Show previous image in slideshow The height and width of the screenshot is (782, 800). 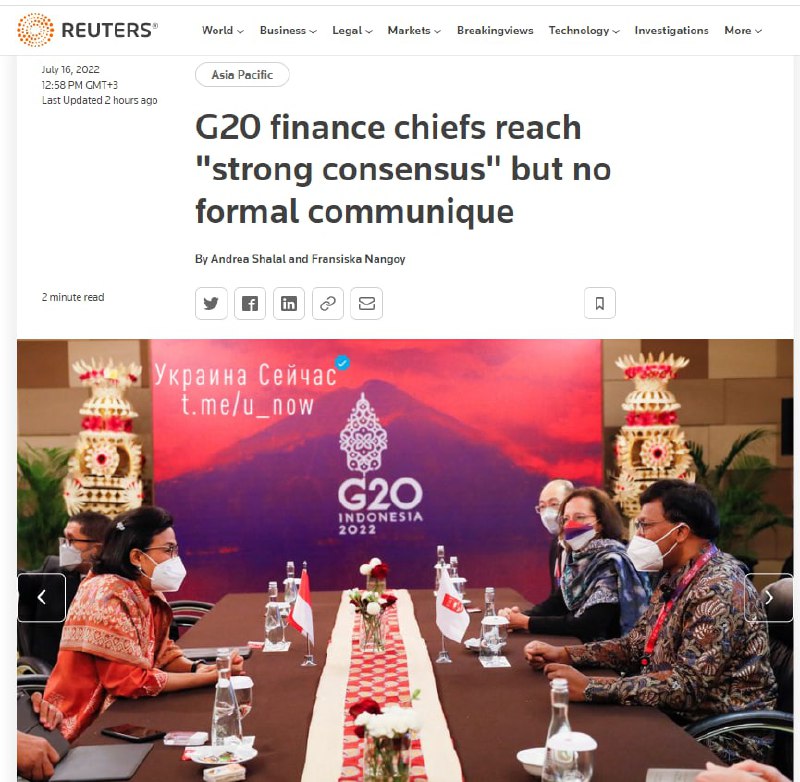pos(42,597)
